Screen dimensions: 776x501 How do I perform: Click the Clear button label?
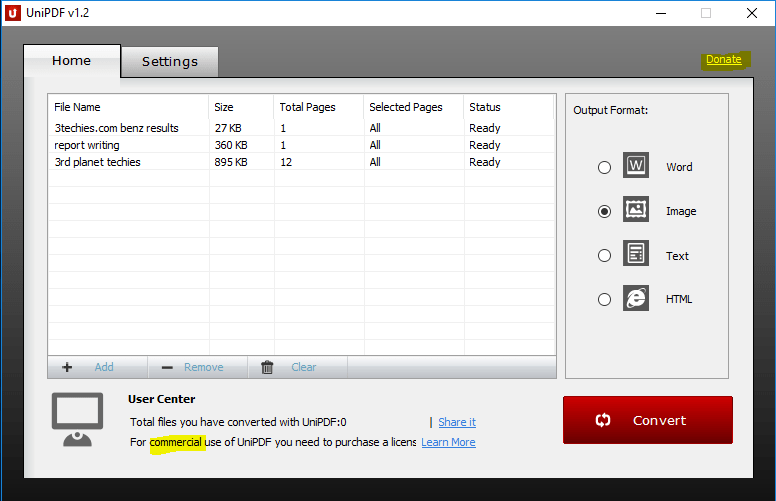tap(303, 367)
